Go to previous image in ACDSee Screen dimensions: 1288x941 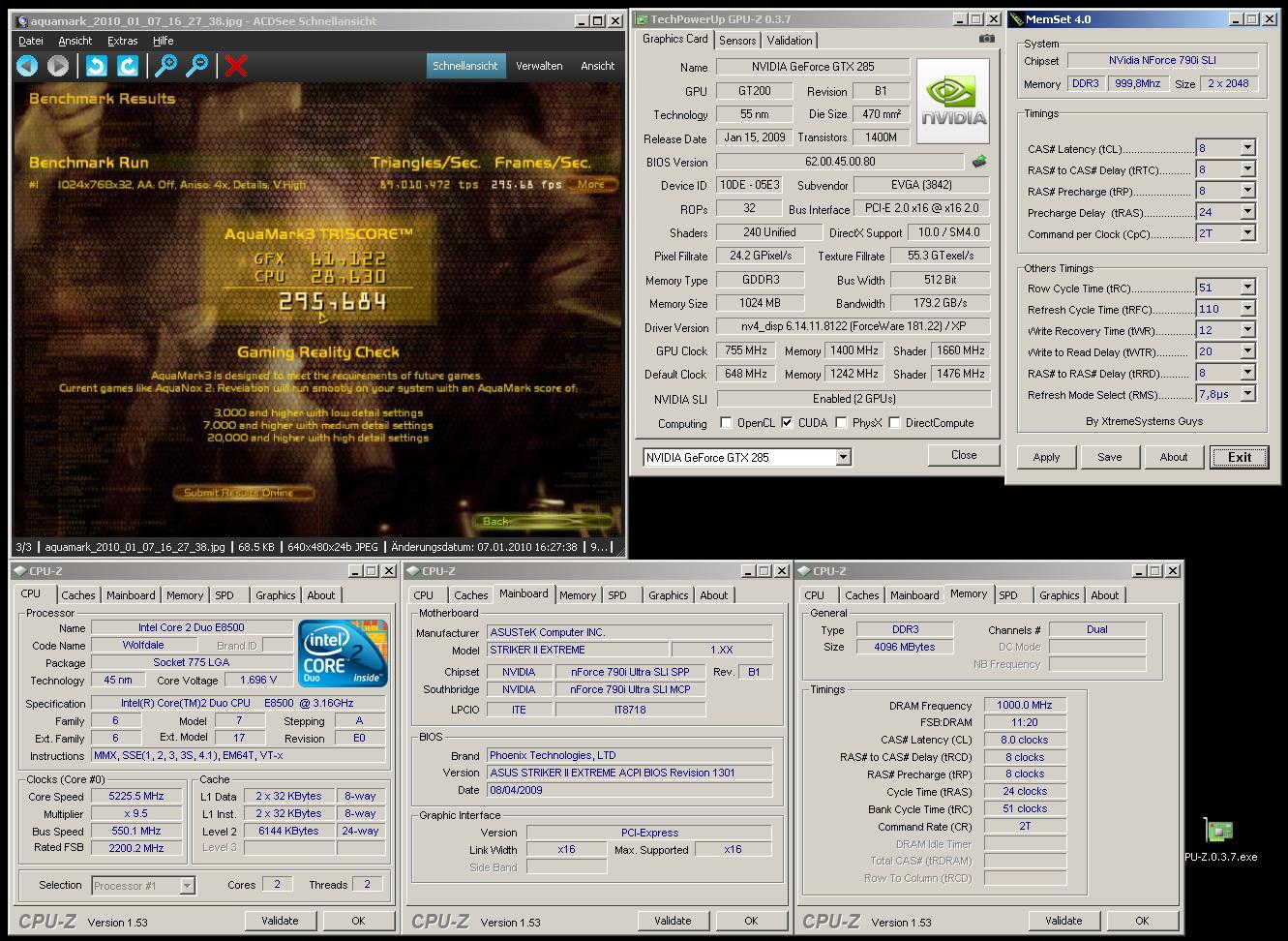[x=27, y=65]
